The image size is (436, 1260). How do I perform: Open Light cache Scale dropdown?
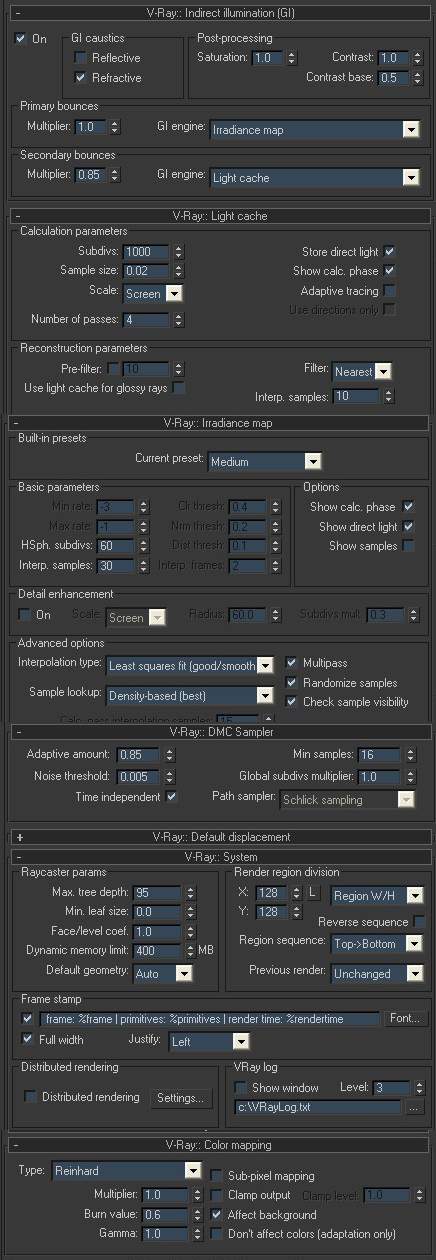point(153,294)
